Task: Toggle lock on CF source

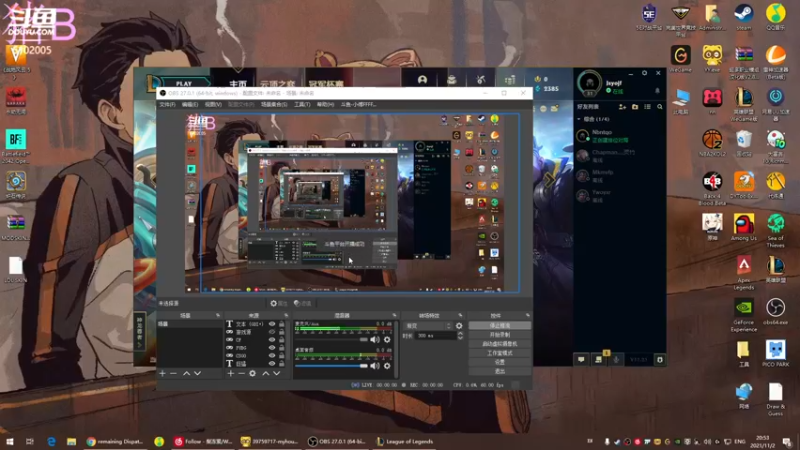Action: pyautogui.click(x=282, y=340)
